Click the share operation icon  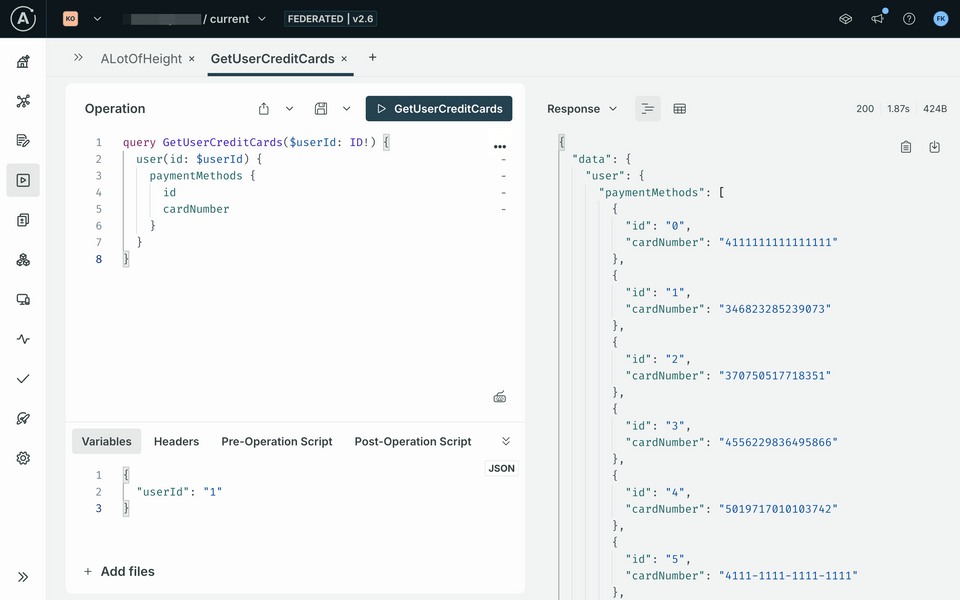[264, 108]
